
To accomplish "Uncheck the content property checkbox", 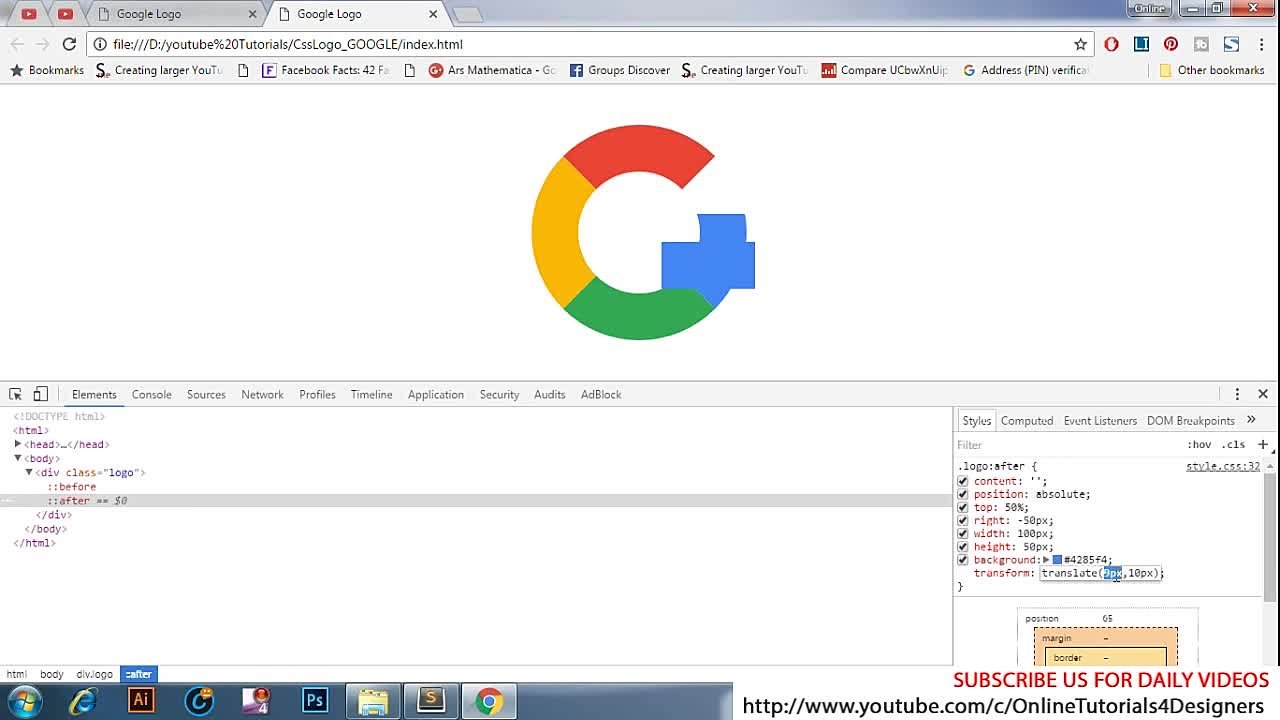I will click(963, 481).
